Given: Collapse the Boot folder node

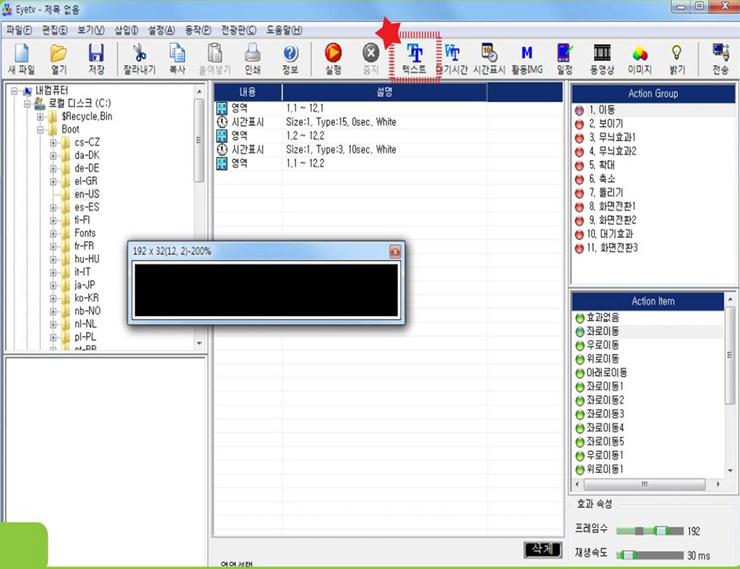Looking at the screenshot, I should pyautogui.click(x=40, y=129).
